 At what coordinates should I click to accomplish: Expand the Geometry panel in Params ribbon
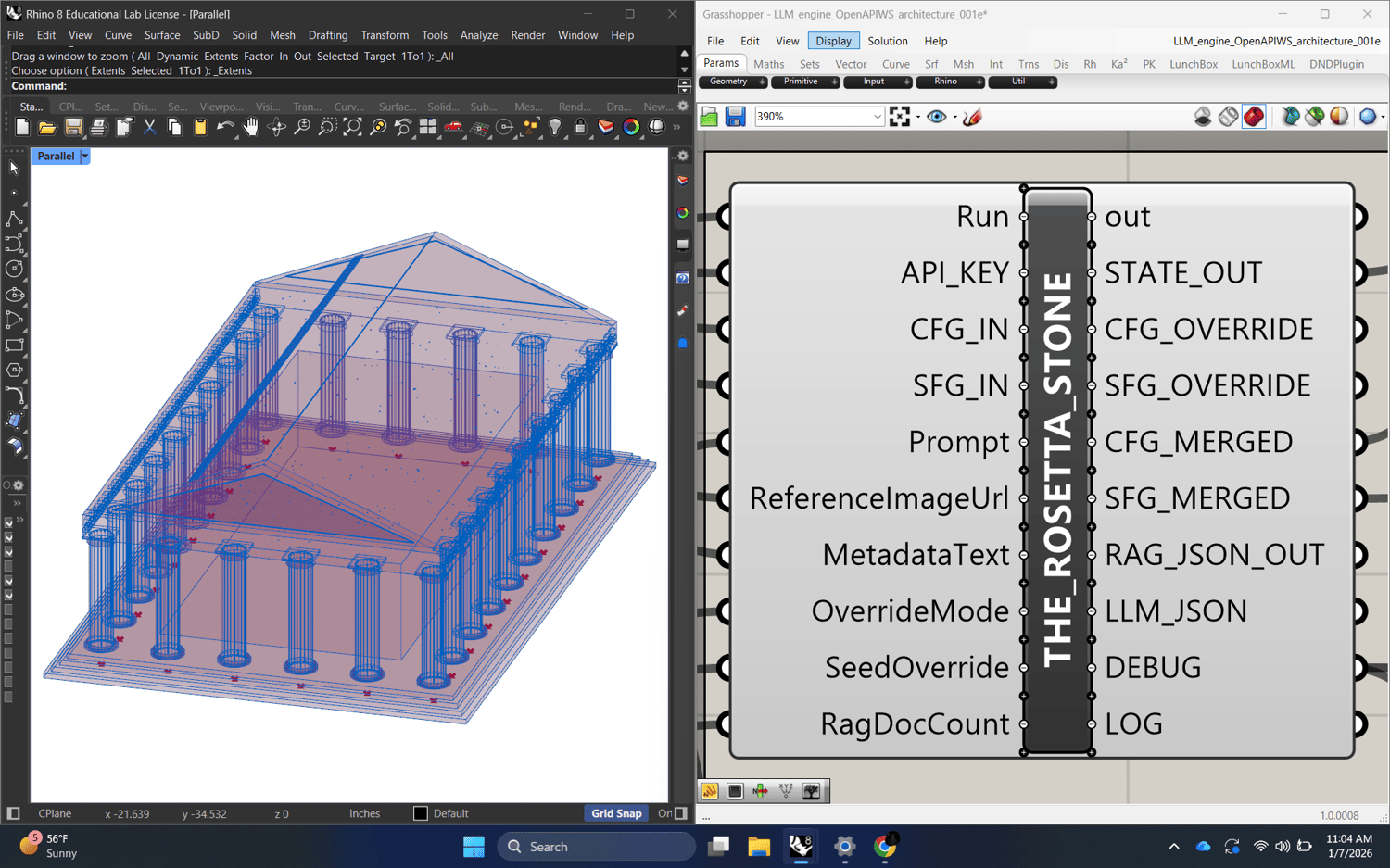(762, 82)
